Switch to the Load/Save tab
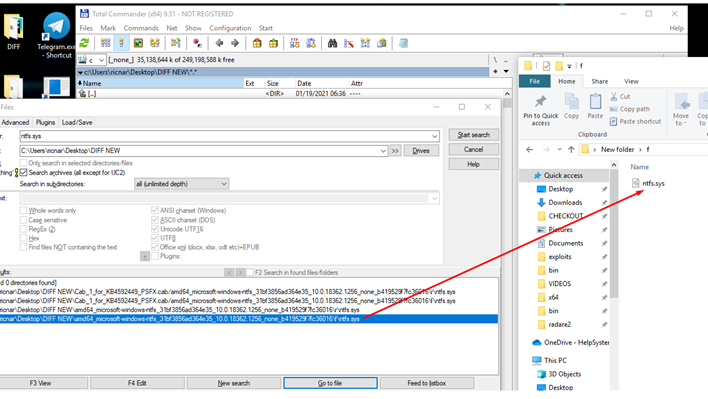708x399 pixels. pos(77,122)
